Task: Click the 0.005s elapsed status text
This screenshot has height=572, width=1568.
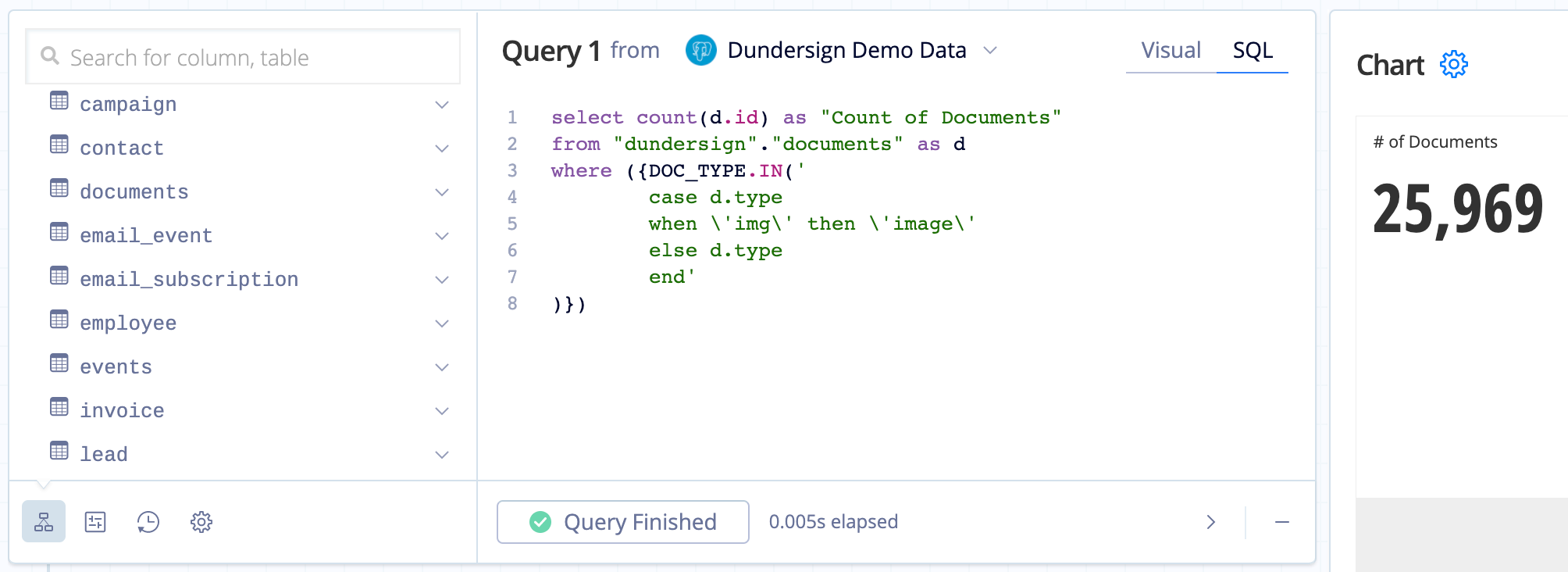Action: pyautogui.click(x=833, y=522)
